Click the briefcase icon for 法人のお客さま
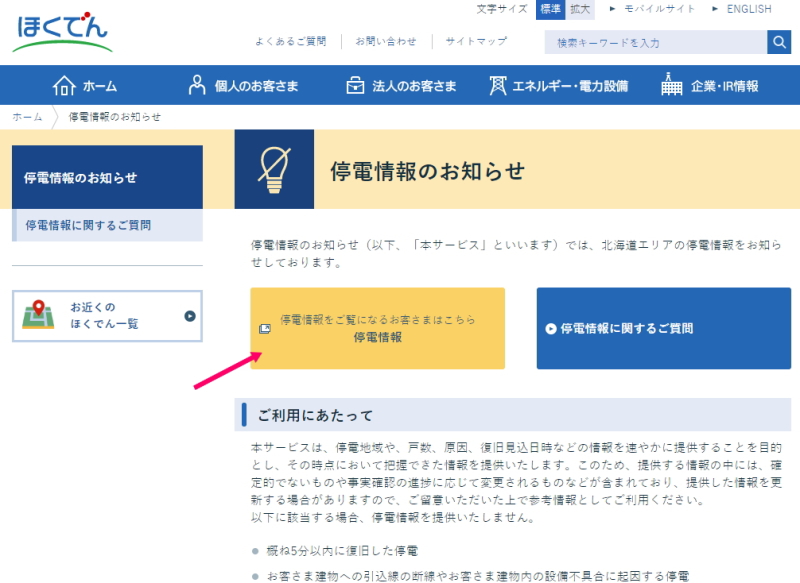Viewport: 800px width, 583px height. pyautogui.click(x=355, y=86)
